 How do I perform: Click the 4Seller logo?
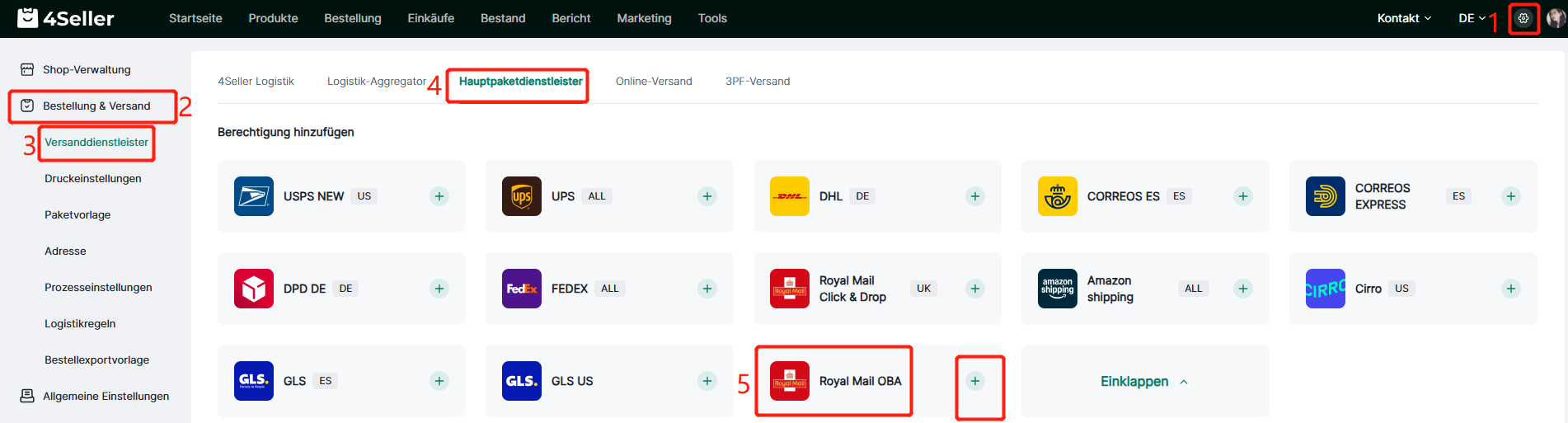click(x=66, y=18)
